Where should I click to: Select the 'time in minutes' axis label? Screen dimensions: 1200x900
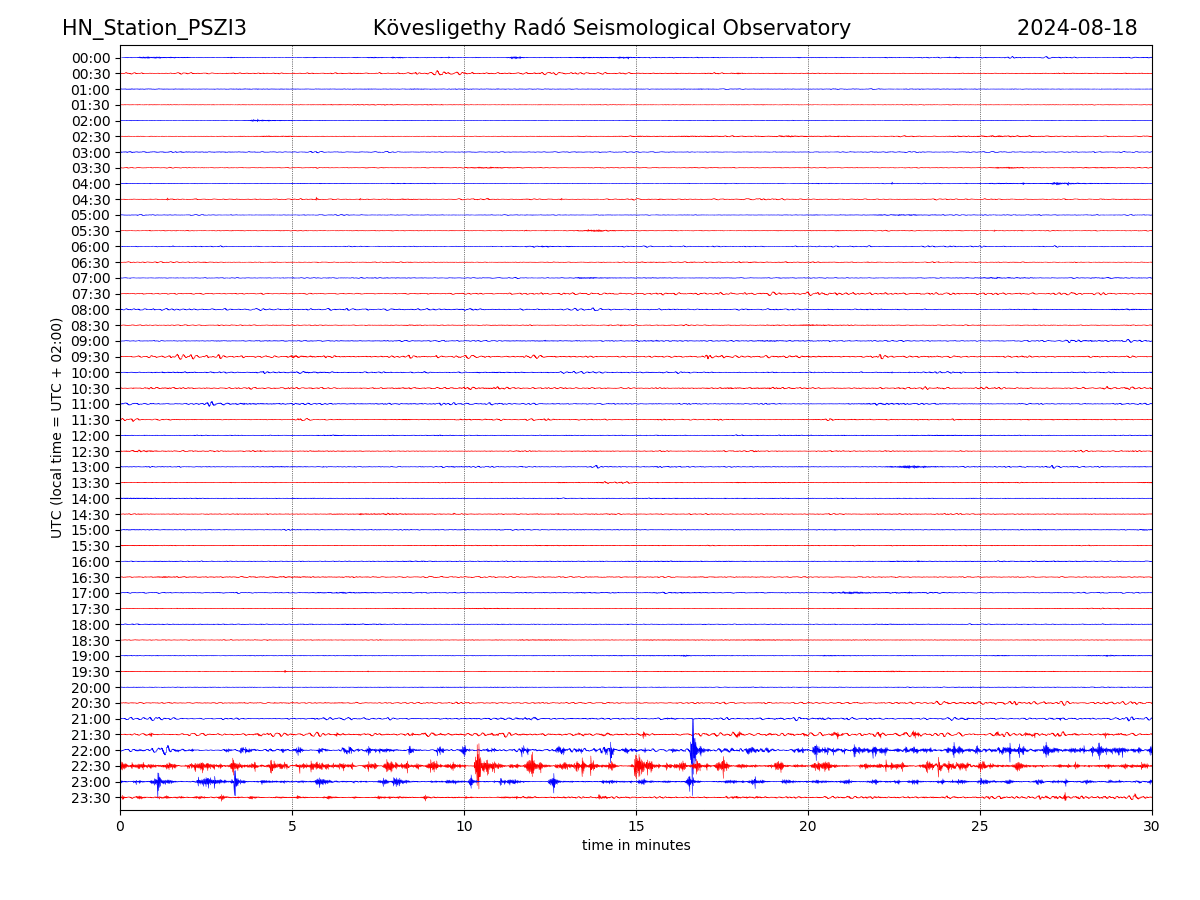coord(636,845)
